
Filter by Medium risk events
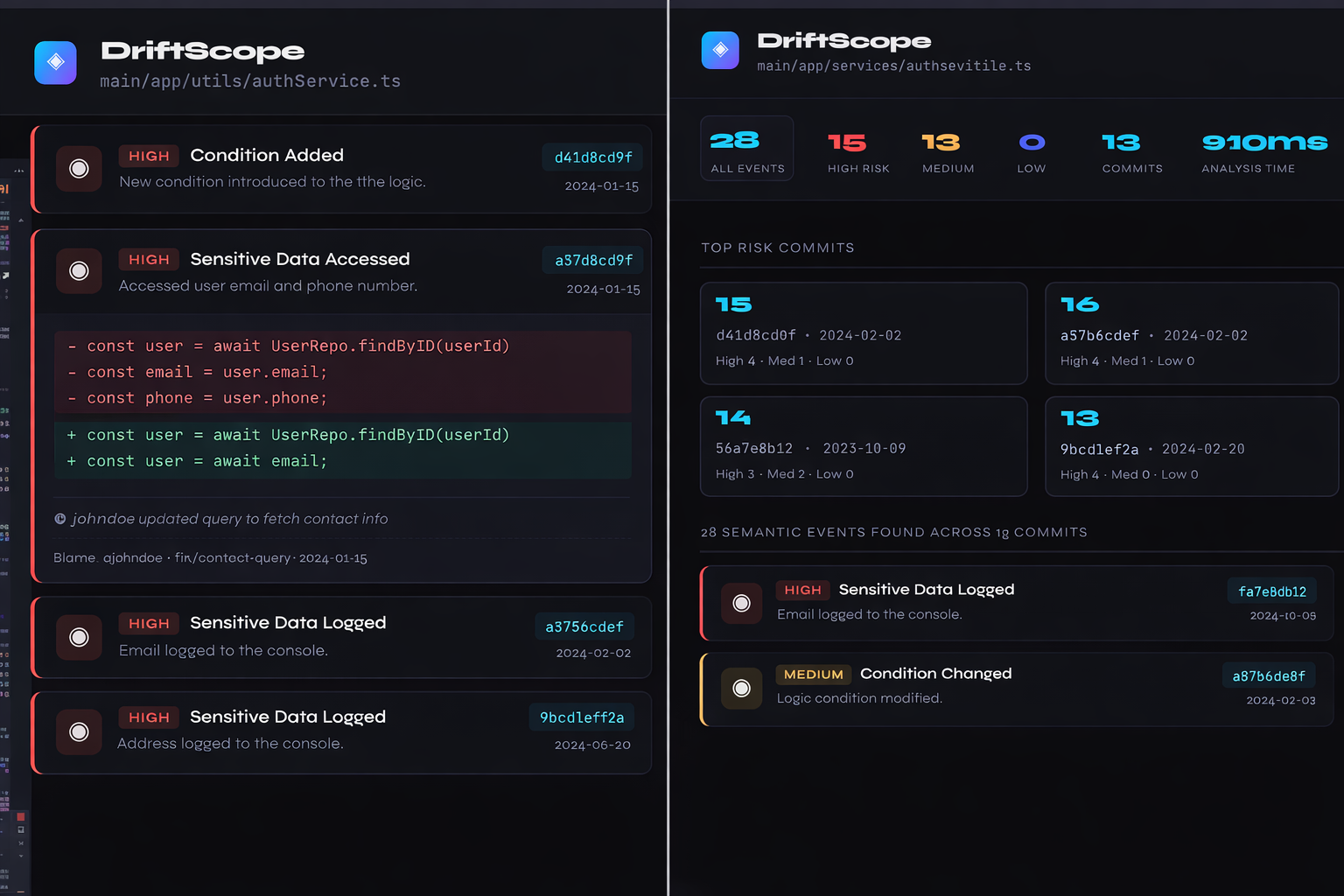948,151
